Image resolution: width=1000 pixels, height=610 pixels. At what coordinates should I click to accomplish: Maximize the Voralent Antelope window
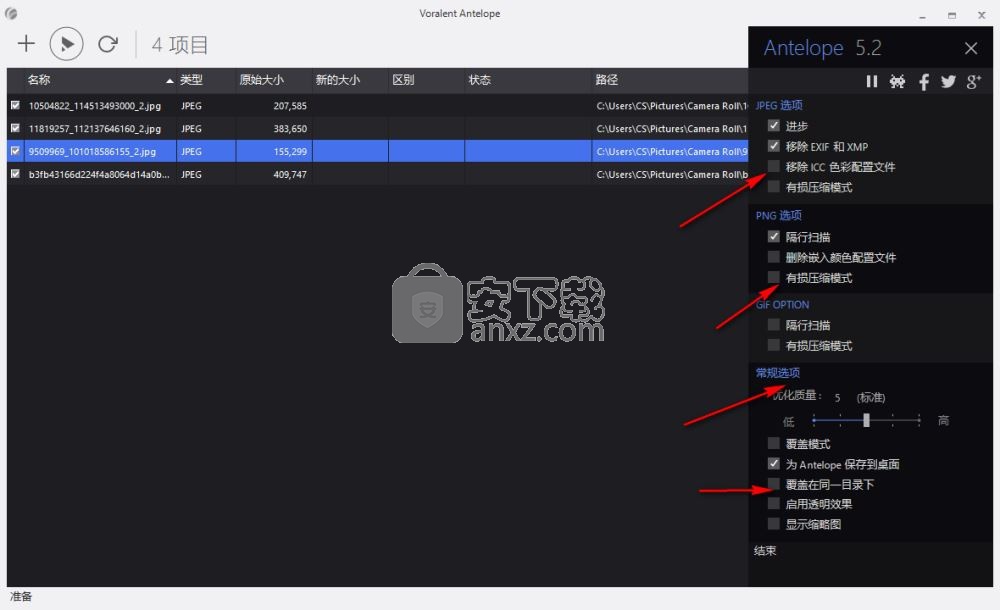tap(952, 15)
